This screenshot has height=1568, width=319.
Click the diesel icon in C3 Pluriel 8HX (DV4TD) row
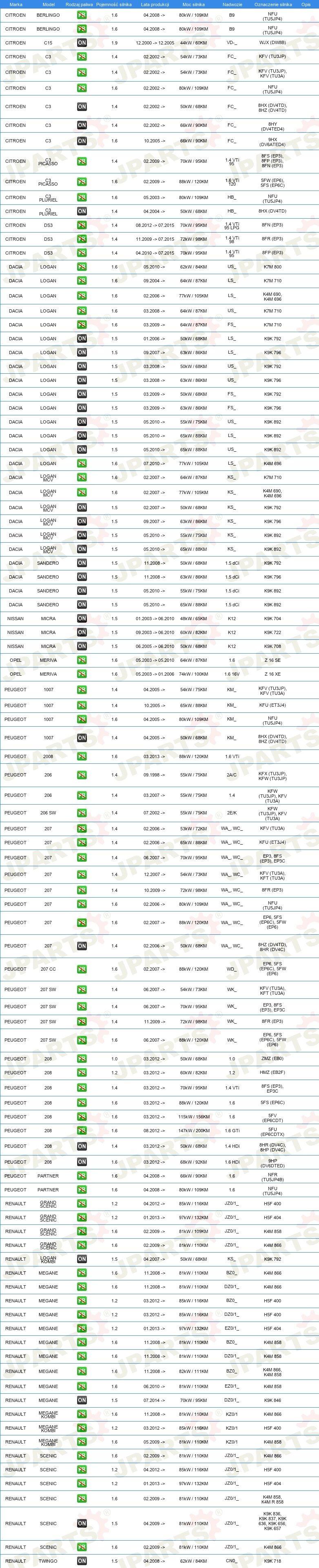click(82, 211)
